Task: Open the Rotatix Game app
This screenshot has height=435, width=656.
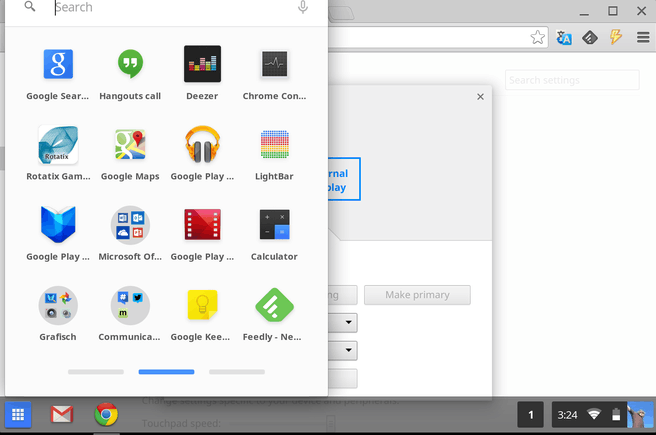Action: [58, 145]
